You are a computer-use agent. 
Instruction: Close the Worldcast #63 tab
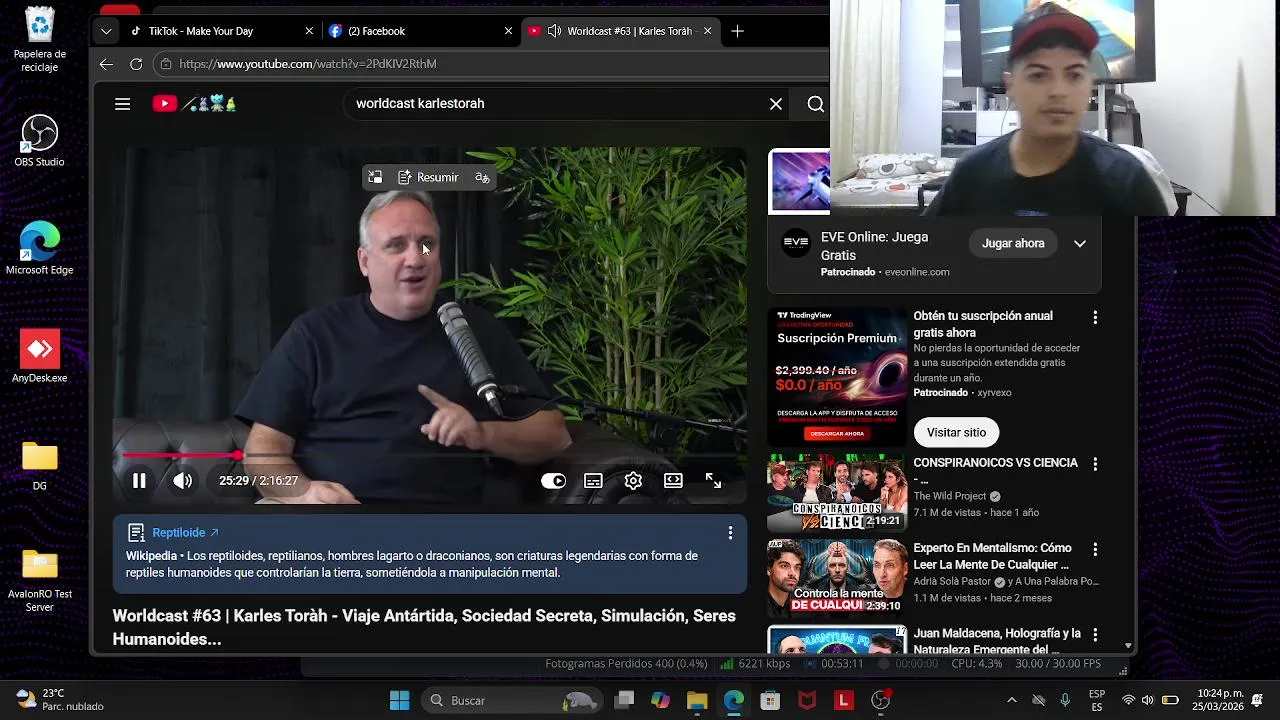coord(708,31)
